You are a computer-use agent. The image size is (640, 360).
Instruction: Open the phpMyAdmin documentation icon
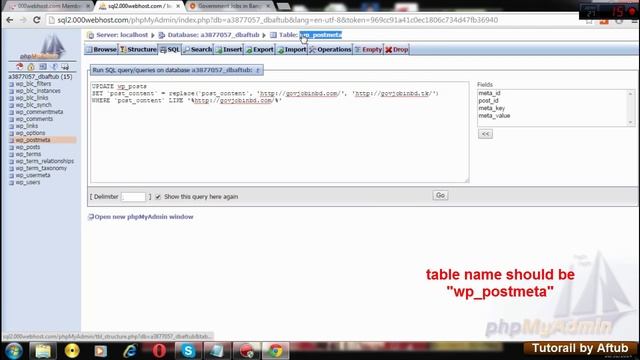click(x=54, y=67)
